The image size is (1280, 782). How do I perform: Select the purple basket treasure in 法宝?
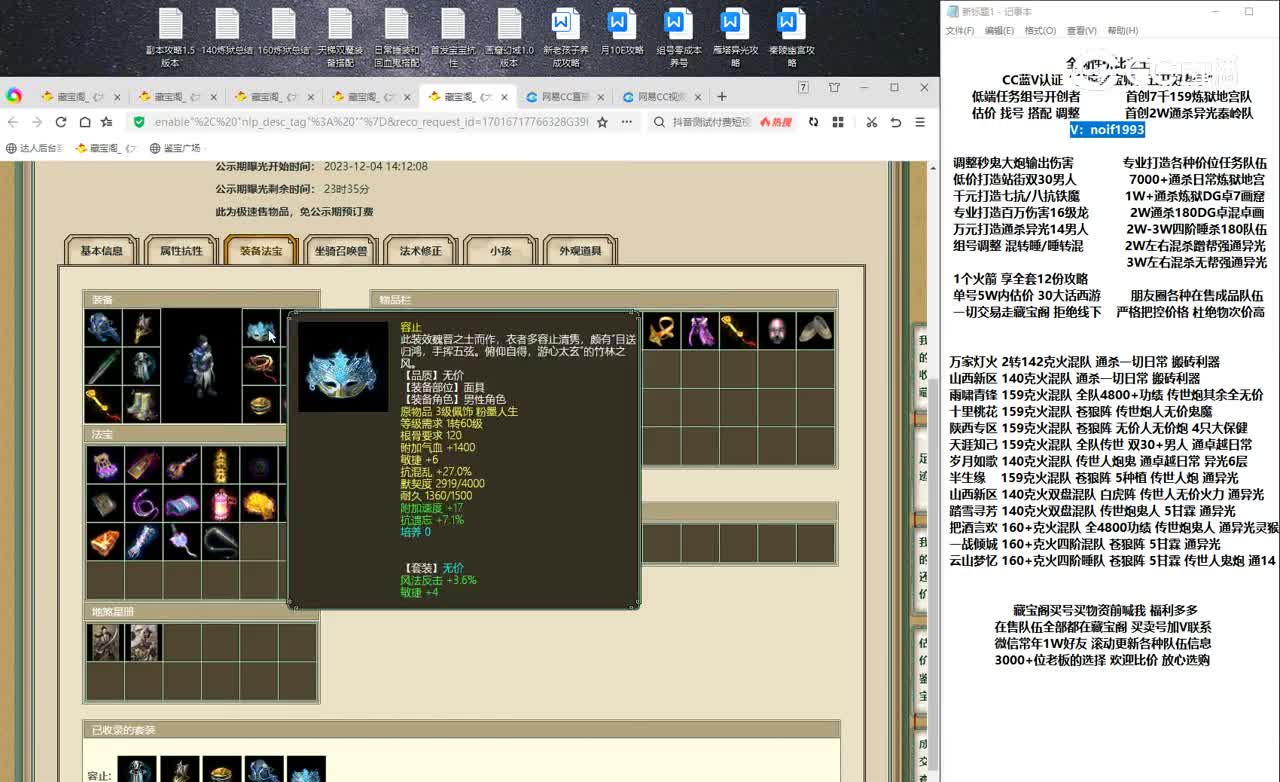[104, 465]
